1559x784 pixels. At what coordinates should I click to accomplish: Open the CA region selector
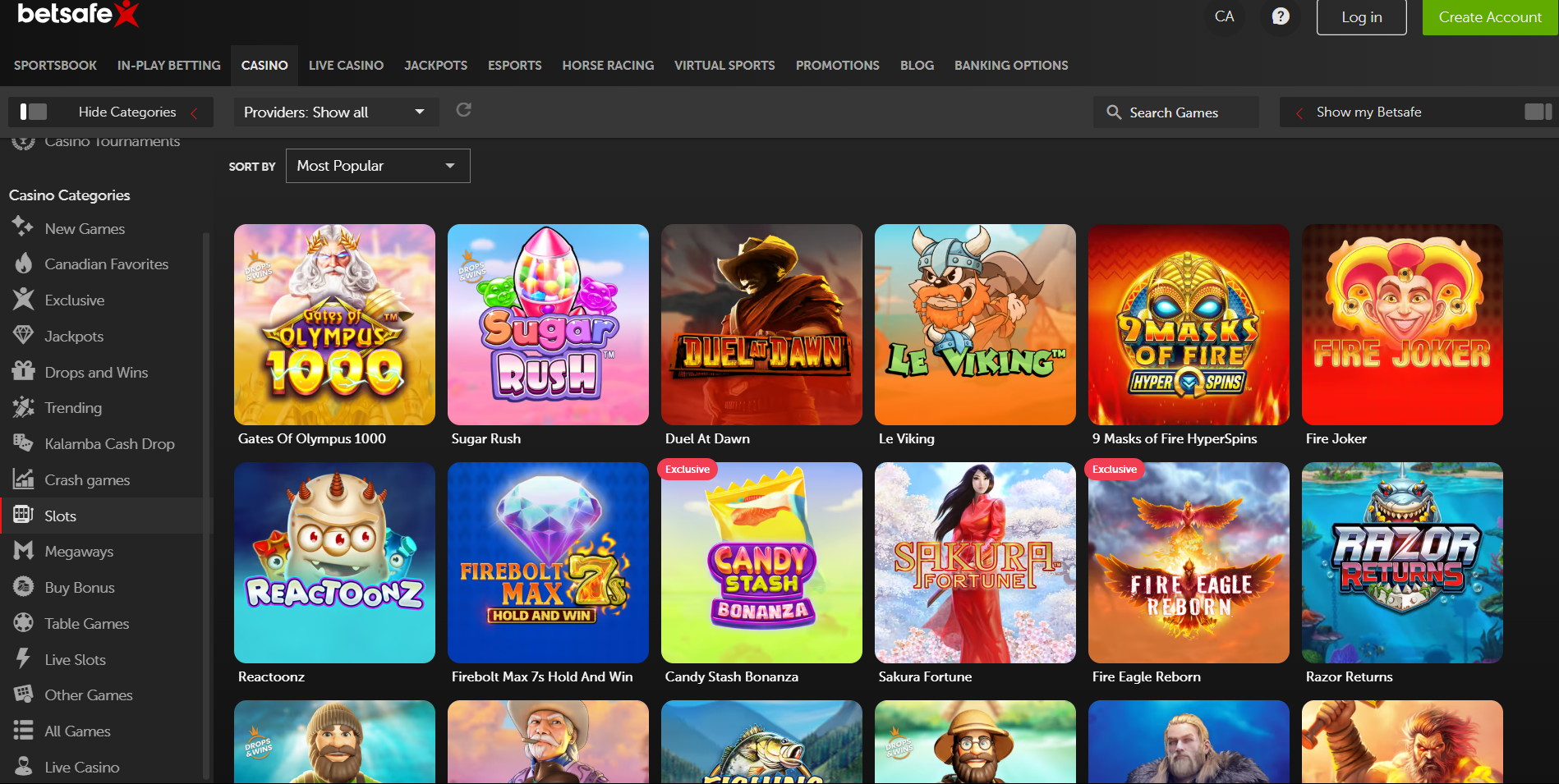[x=1224, y=16]
